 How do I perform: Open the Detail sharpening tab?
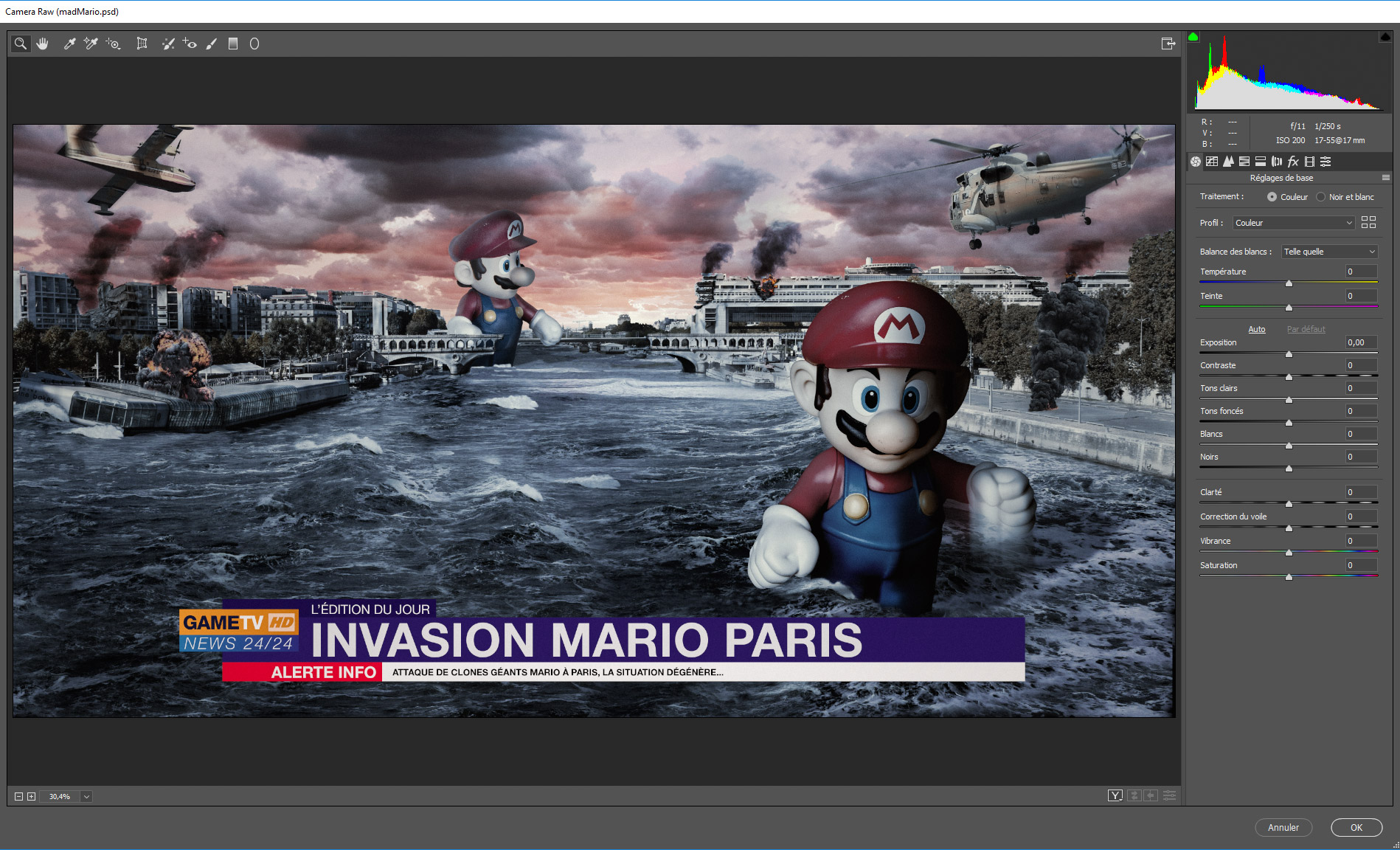tap(1228, 162)
